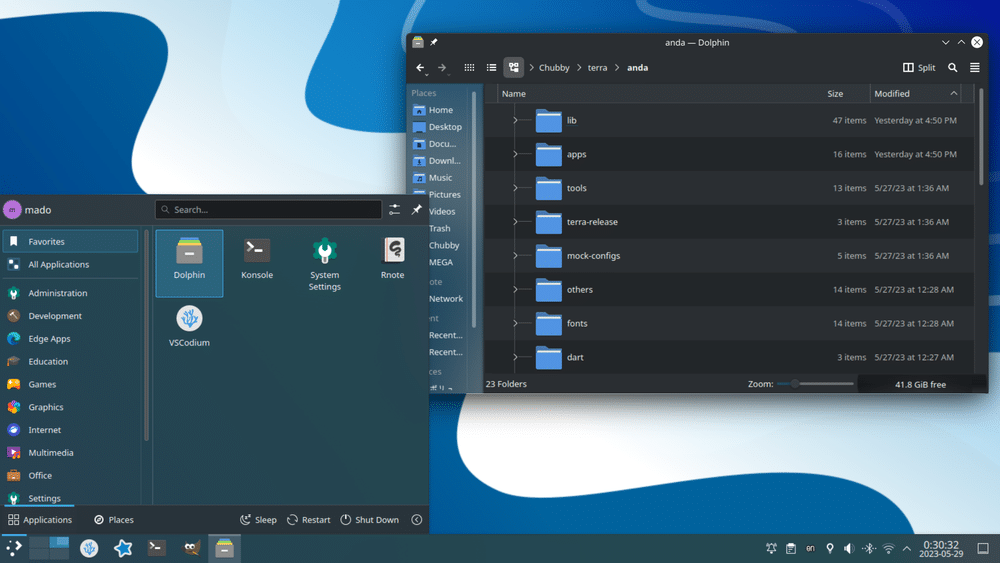Viewport: 1000px width, 563px height.
Task: Select Details tree view mode in Dolphin
Action: (x=513, y=68)
